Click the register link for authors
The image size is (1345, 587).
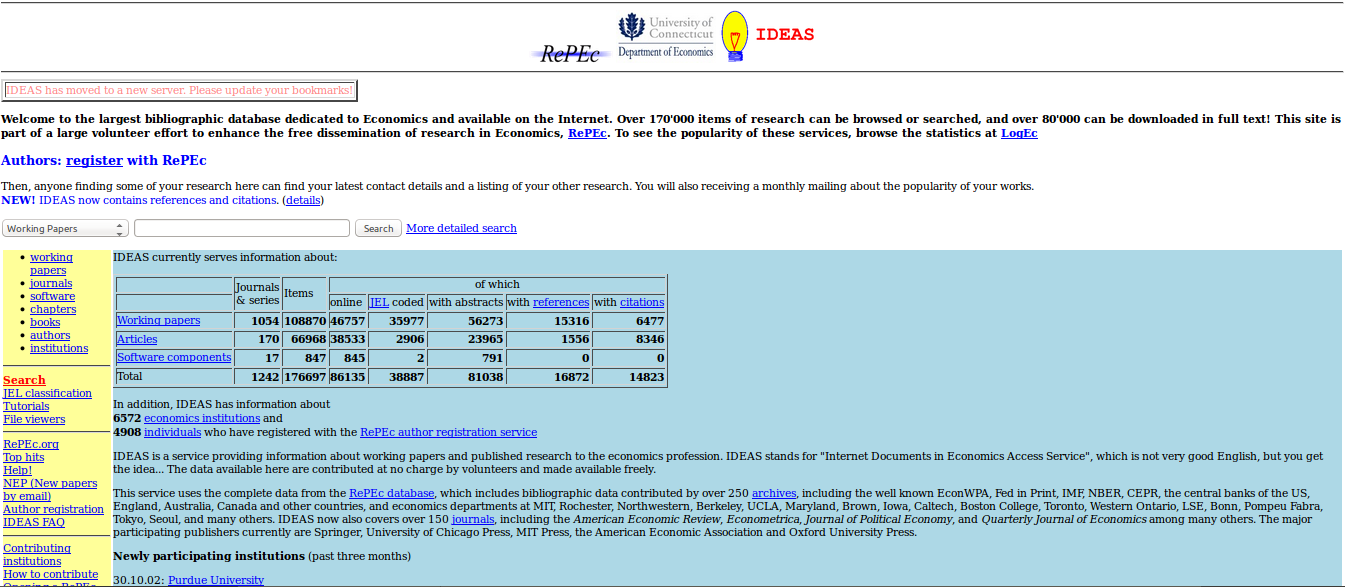[x=94, y=160]
